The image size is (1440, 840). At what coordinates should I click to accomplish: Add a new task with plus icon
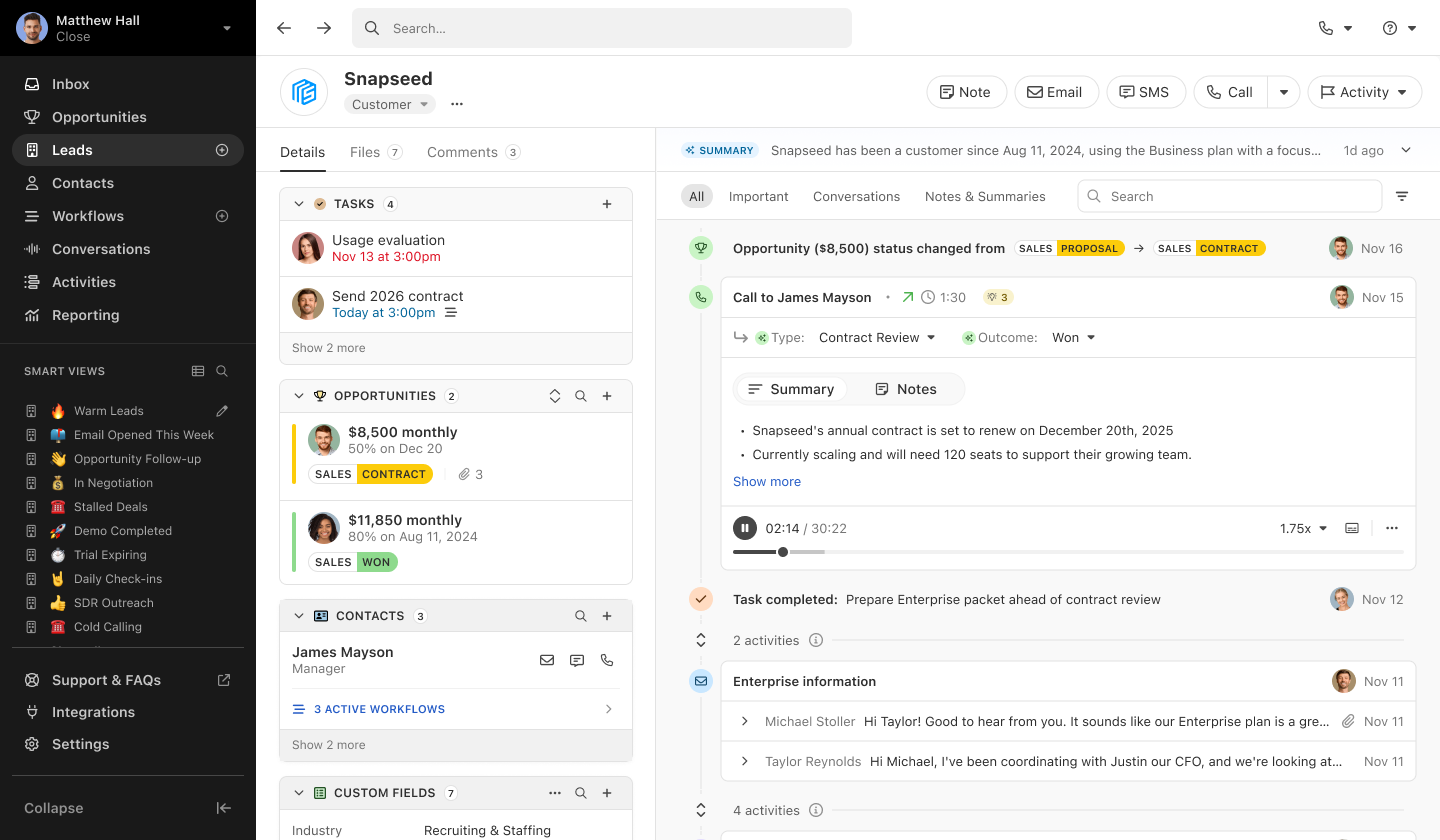[x=607, y=204]
